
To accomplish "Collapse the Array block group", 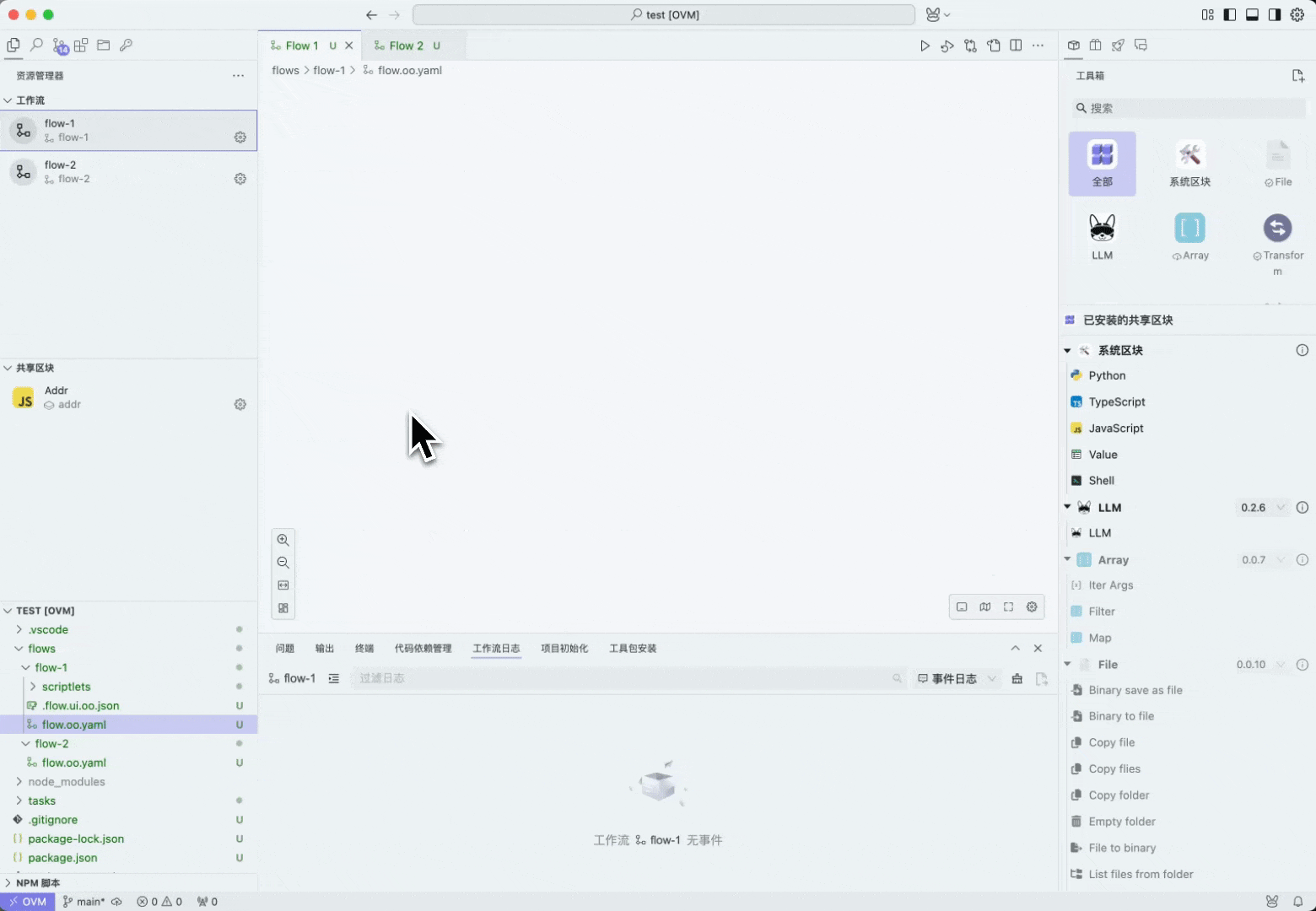I will (x=1068, y=559).
